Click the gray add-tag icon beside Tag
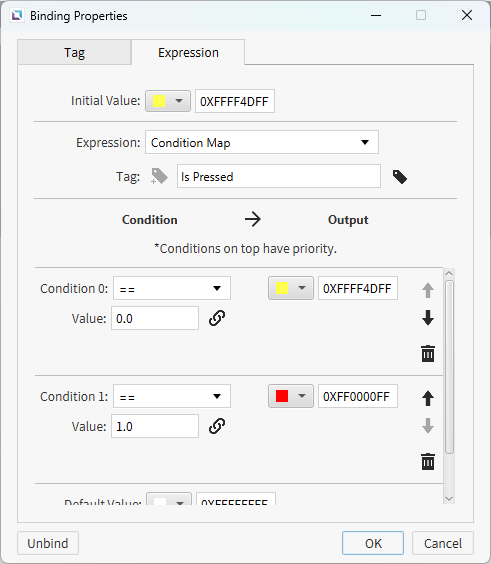491x564 pixels. 159,176
